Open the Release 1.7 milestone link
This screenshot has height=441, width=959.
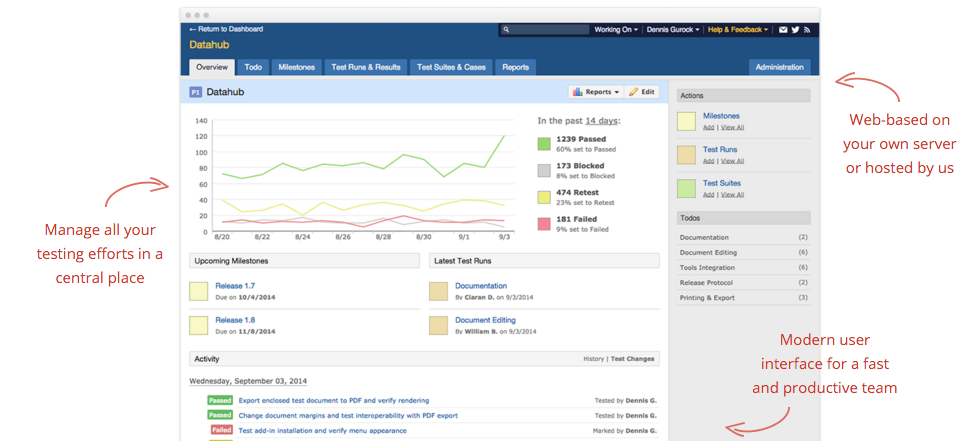tap(235, 286)
